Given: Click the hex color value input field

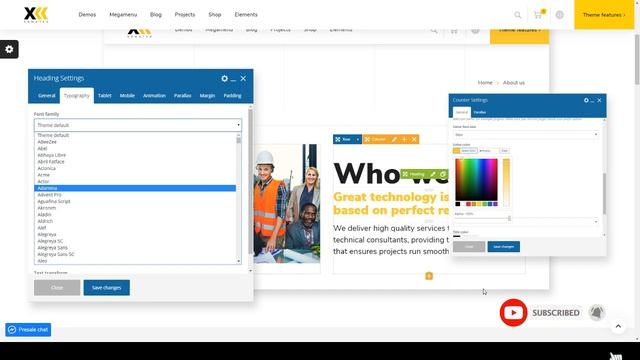Looking at the screenshot, I should click(x=489, y=151).
